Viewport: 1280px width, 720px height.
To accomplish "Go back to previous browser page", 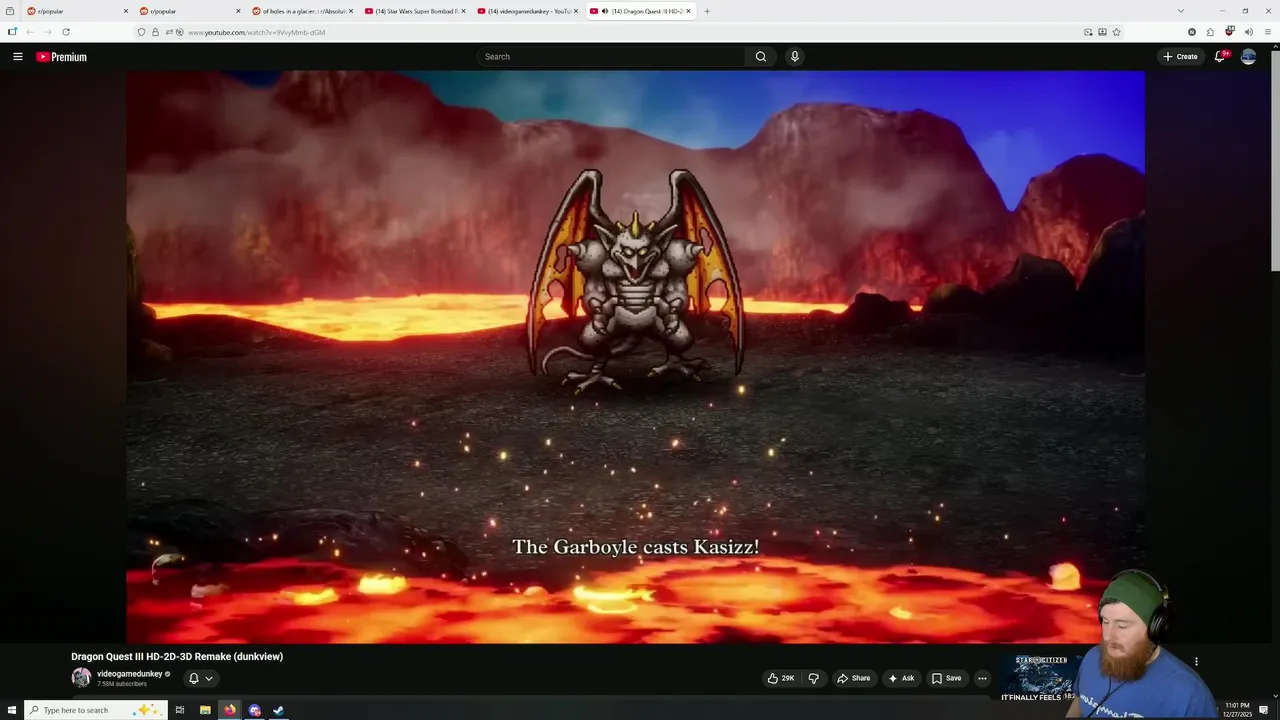I will click(30, 32).
